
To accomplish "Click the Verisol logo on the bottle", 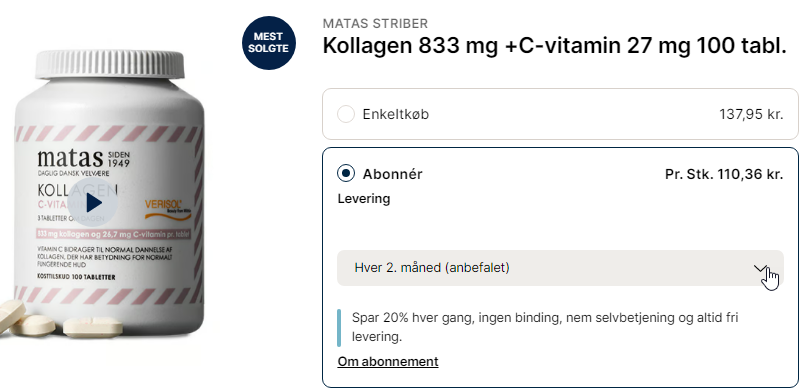I will click(x=167, y=207).
